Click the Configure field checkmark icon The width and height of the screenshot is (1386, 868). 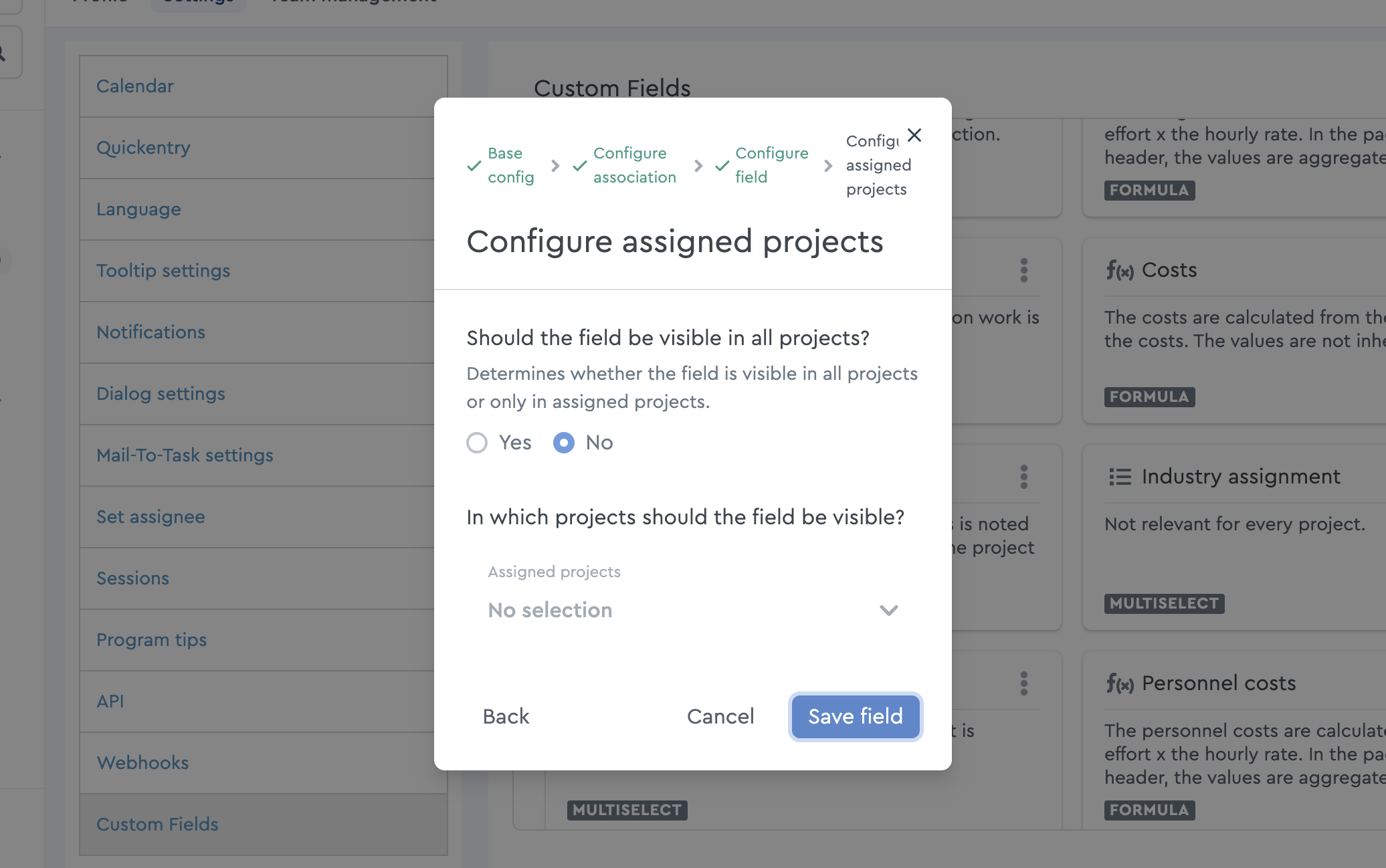point(722,166)
